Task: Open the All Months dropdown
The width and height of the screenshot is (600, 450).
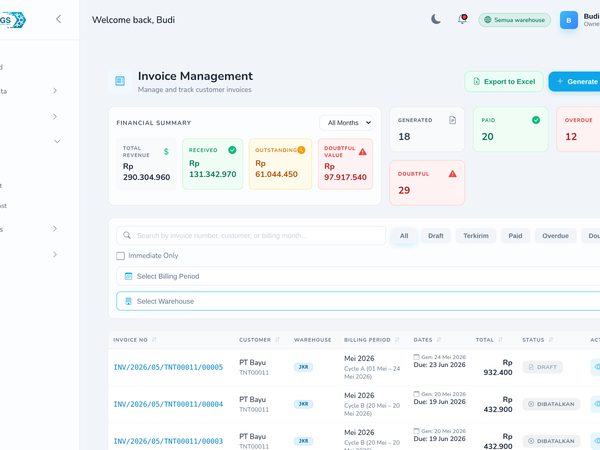Action: (346, 123)
